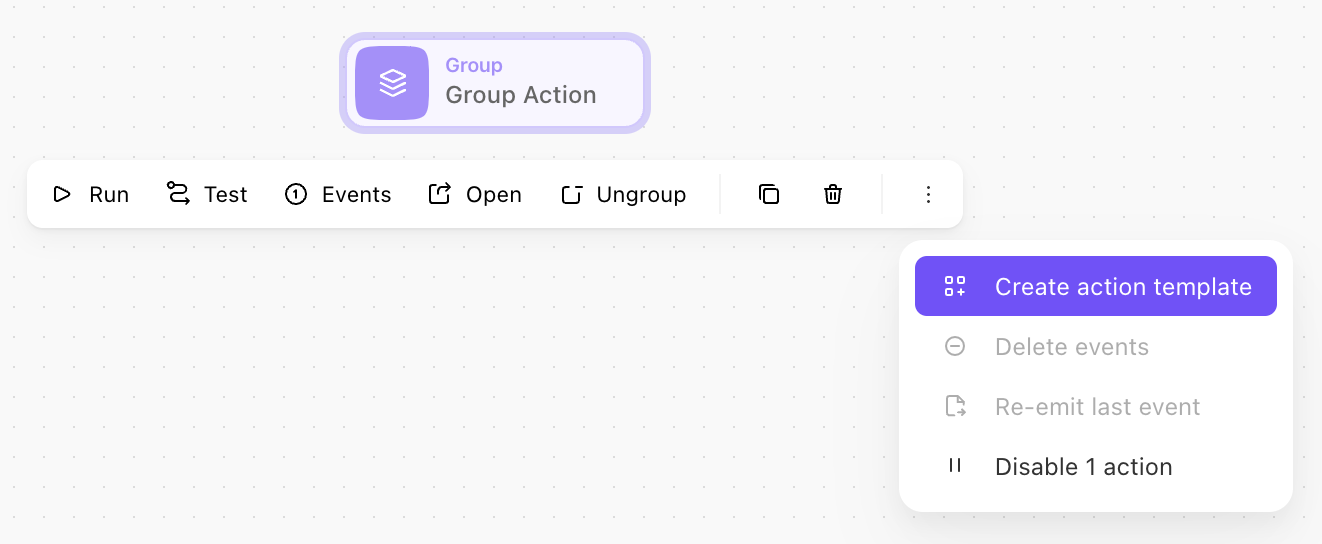Click the grid-plus icon beside Create action template

[955, 286]
